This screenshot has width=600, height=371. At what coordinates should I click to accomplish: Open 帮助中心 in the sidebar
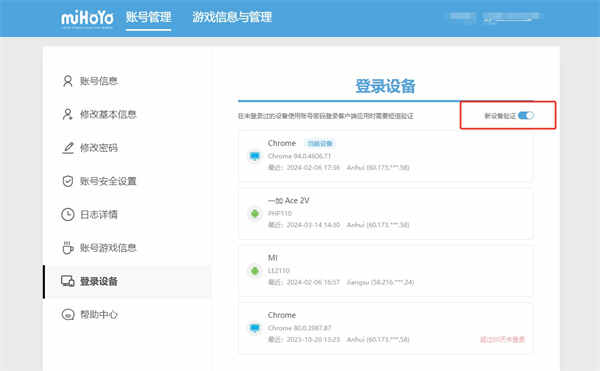pyautogui.click(x=99, y=315)
